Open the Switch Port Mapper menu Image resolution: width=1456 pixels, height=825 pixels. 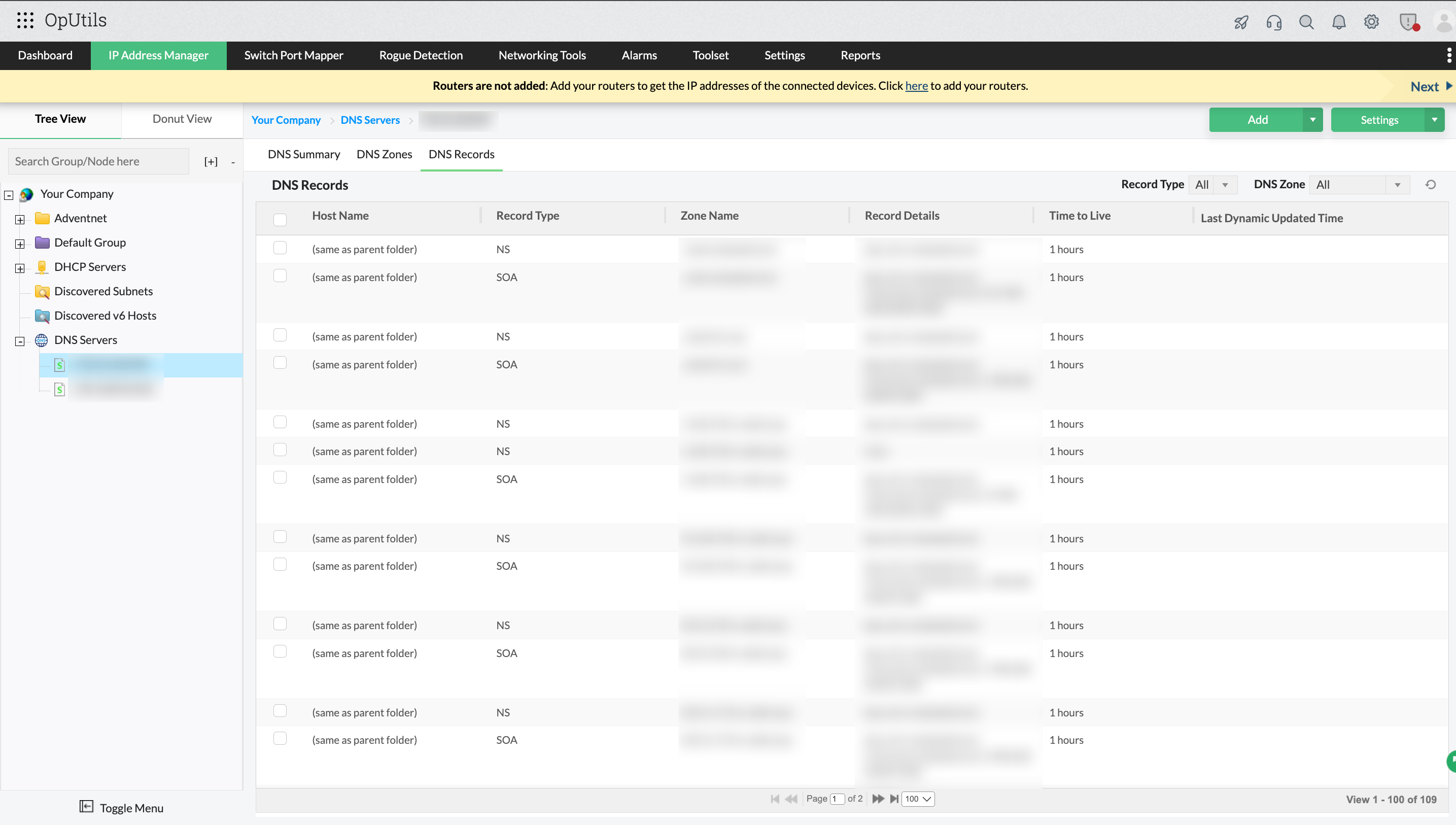[293, 55]
